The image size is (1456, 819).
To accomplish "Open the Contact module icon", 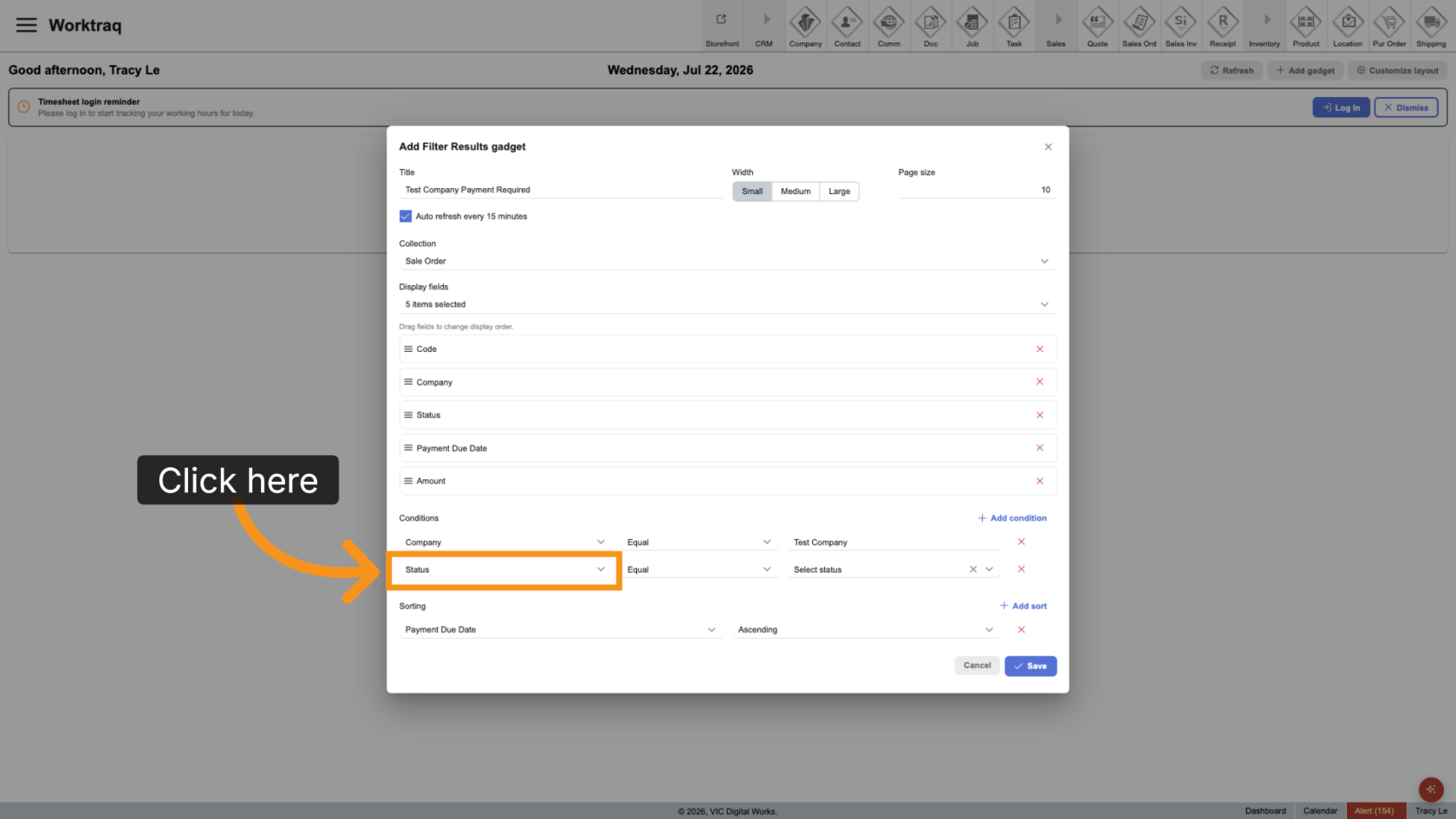I will coord(847,26).
